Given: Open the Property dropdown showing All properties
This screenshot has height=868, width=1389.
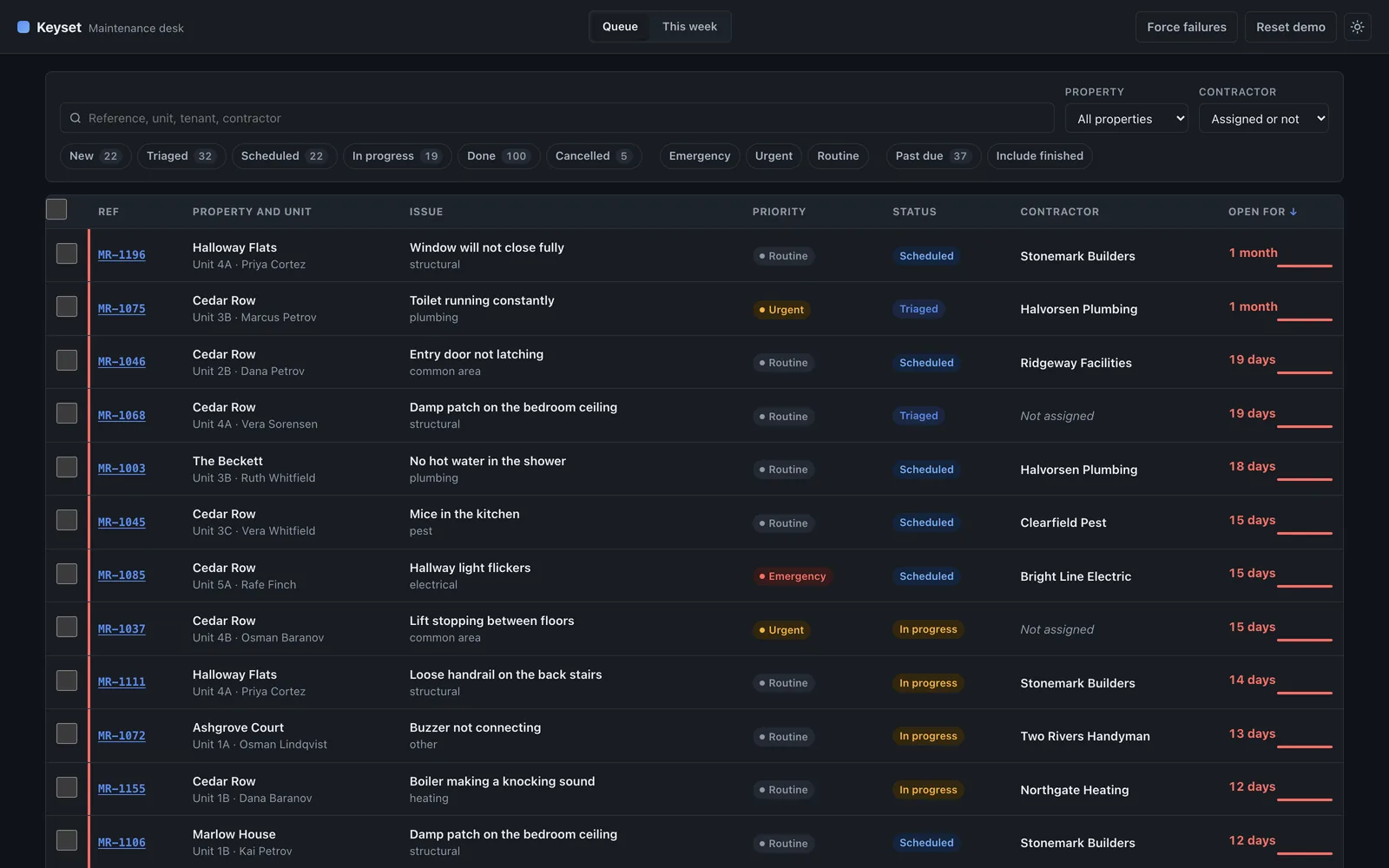Looking at the screenshot, I should [x=1127, y=118].
